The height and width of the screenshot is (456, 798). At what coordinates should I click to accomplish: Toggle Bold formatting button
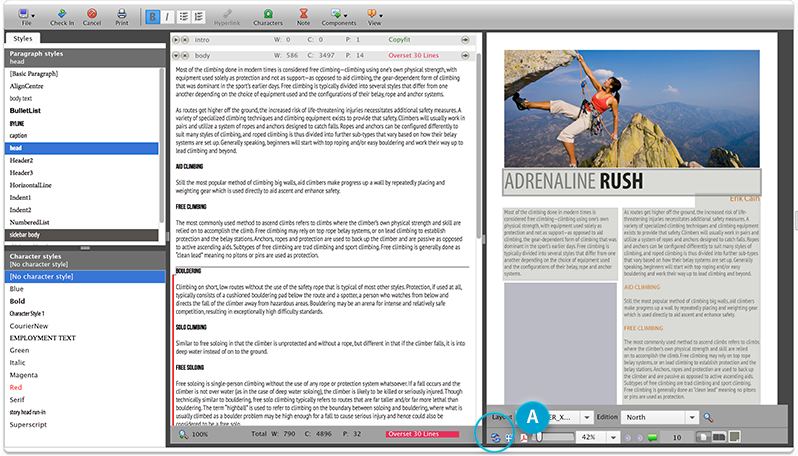[152, 16]
